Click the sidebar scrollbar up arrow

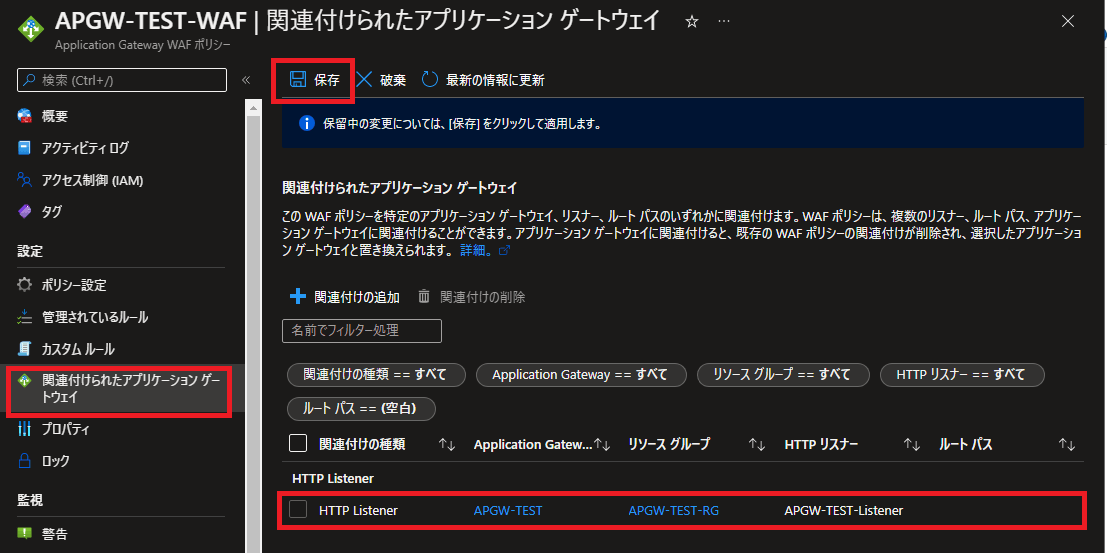252,106
